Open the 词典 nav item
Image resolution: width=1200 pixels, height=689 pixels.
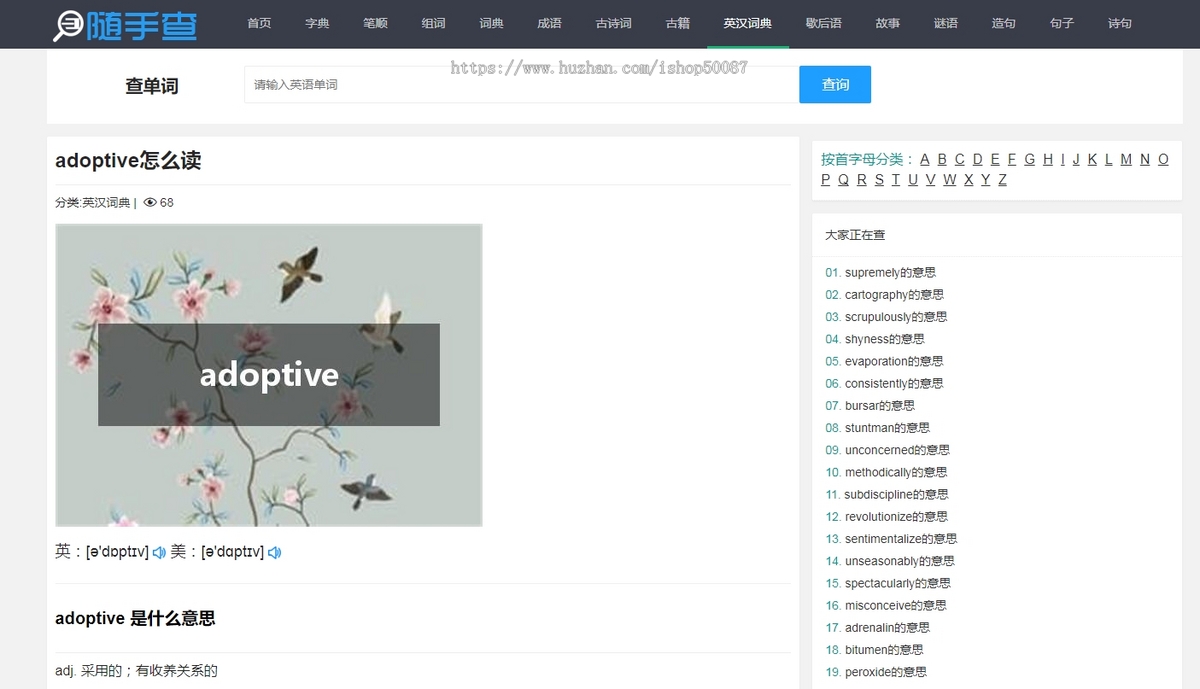[x=491, y=23]
